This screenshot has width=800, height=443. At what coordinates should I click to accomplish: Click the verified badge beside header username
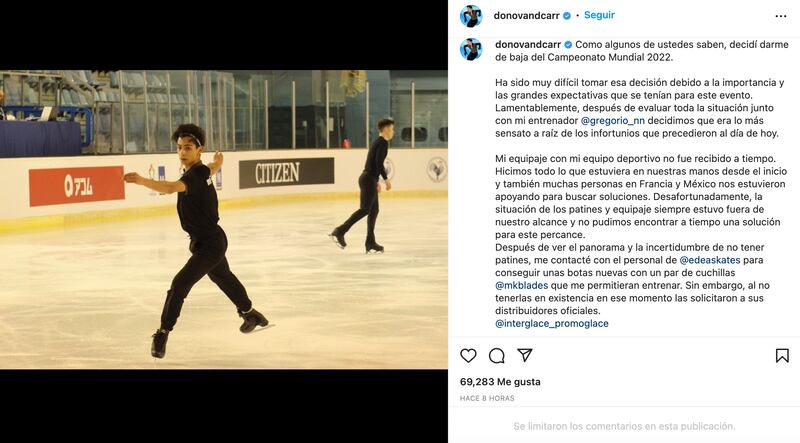click(566, 16)
